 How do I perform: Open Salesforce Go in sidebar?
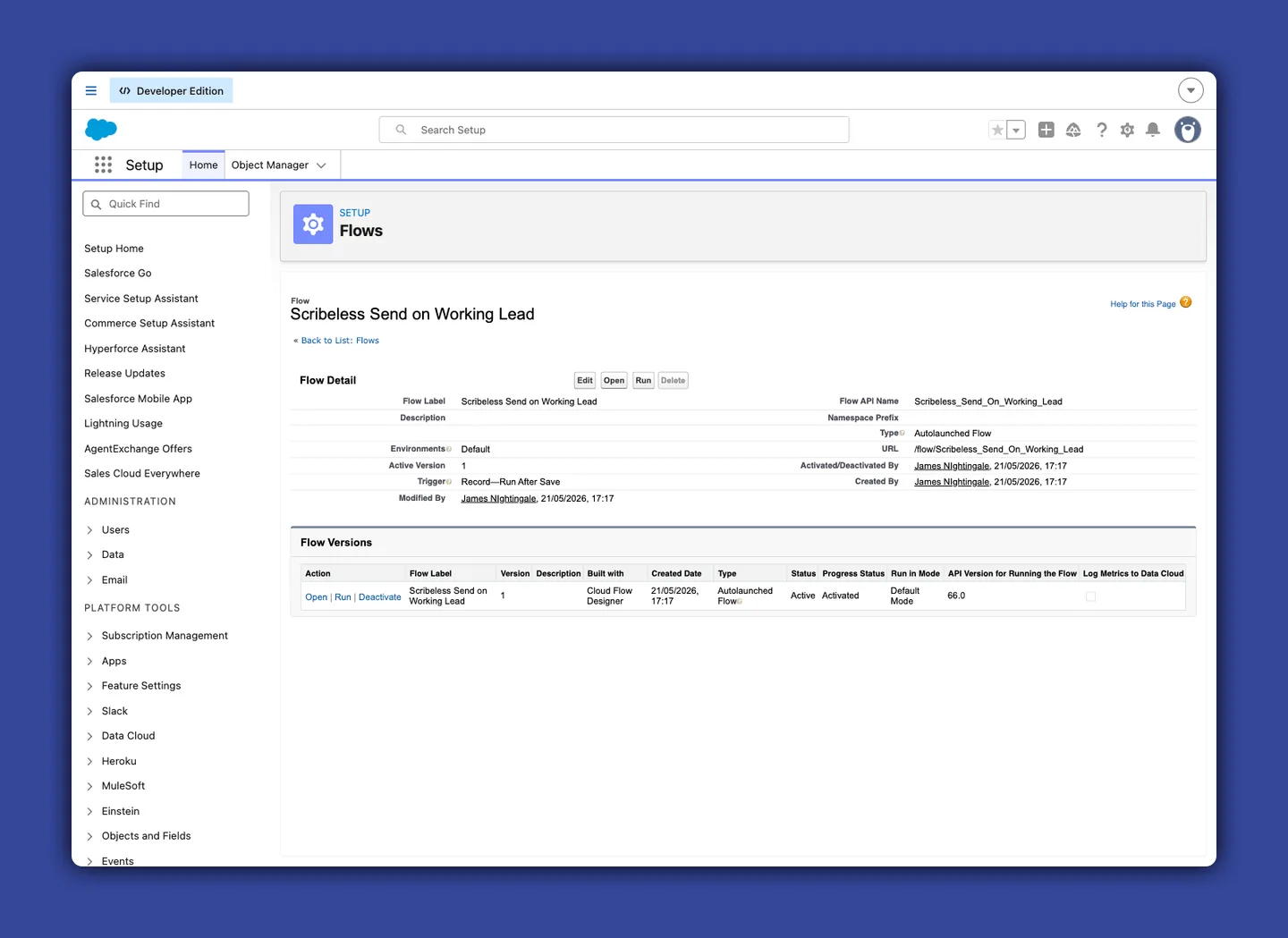[x=118, y=273]
